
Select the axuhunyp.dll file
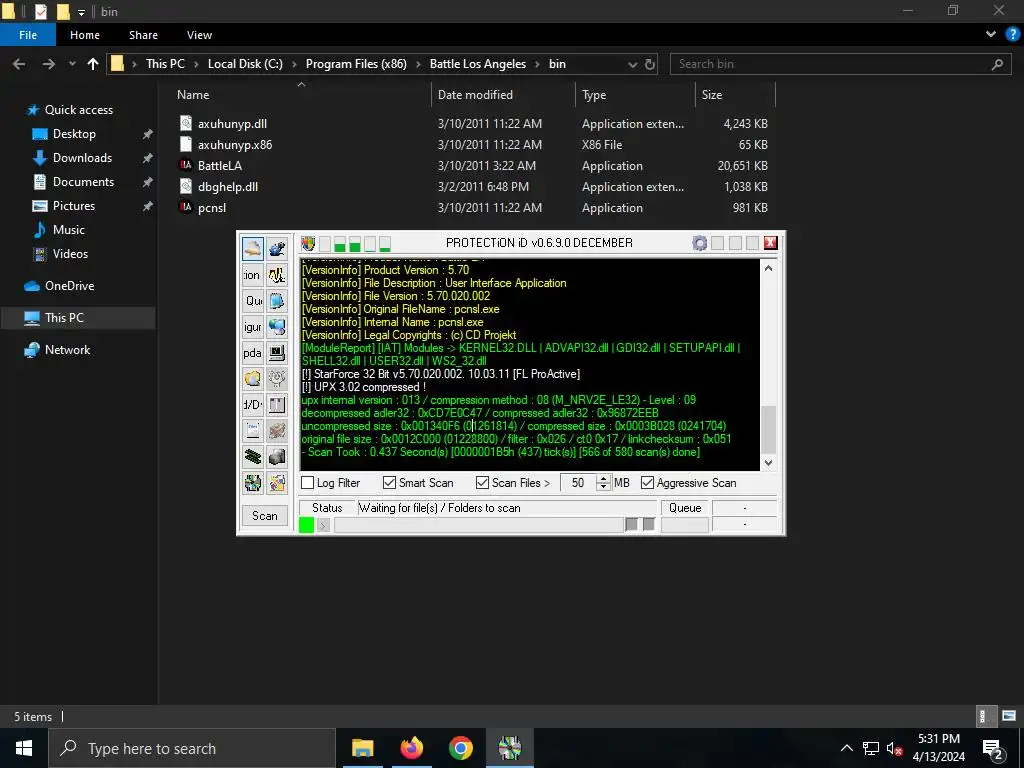pyautogui.click(x=232, y=123)
